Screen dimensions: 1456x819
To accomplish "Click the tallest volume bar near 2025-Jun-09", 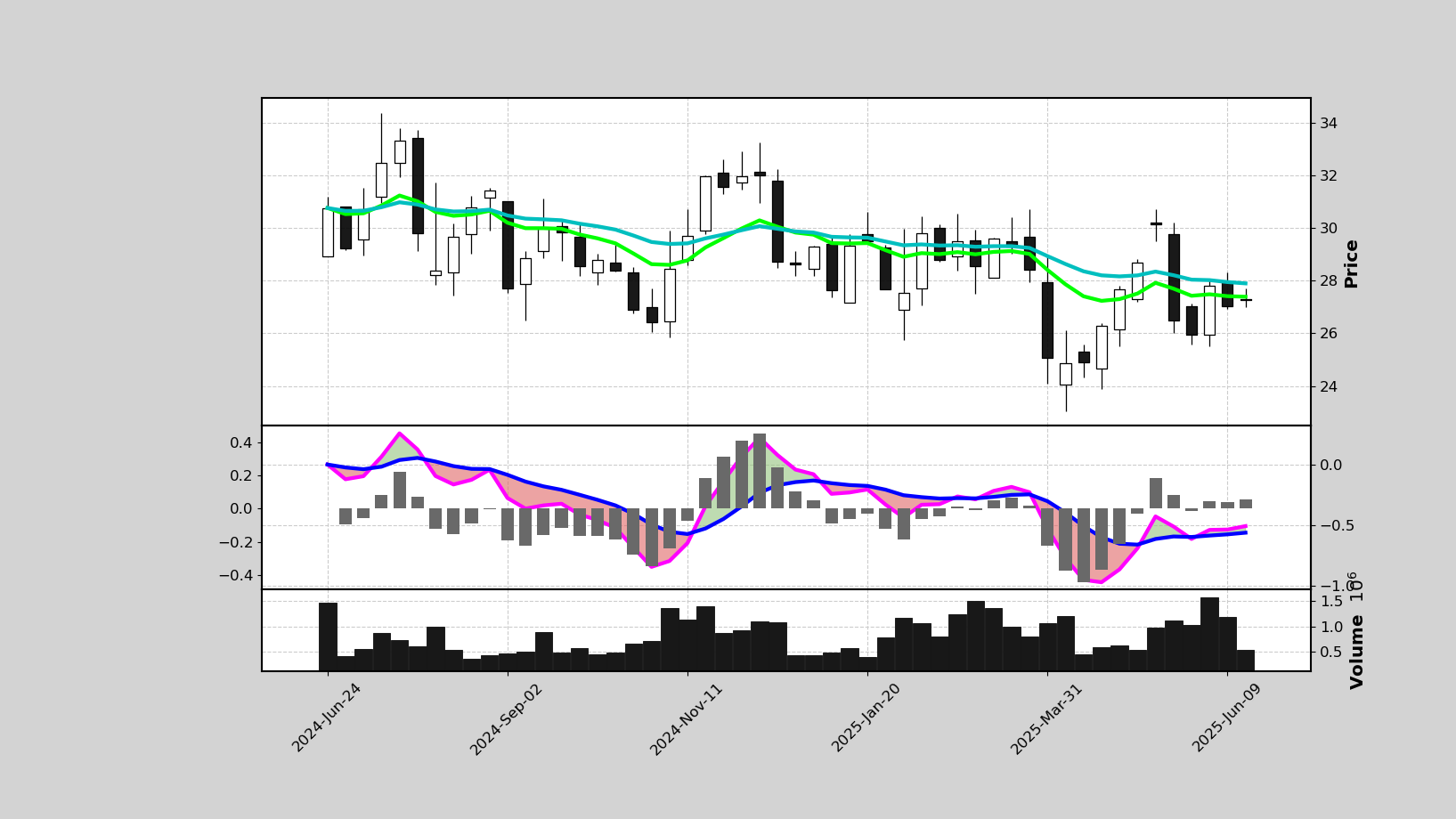I will tap(1209, 634).
